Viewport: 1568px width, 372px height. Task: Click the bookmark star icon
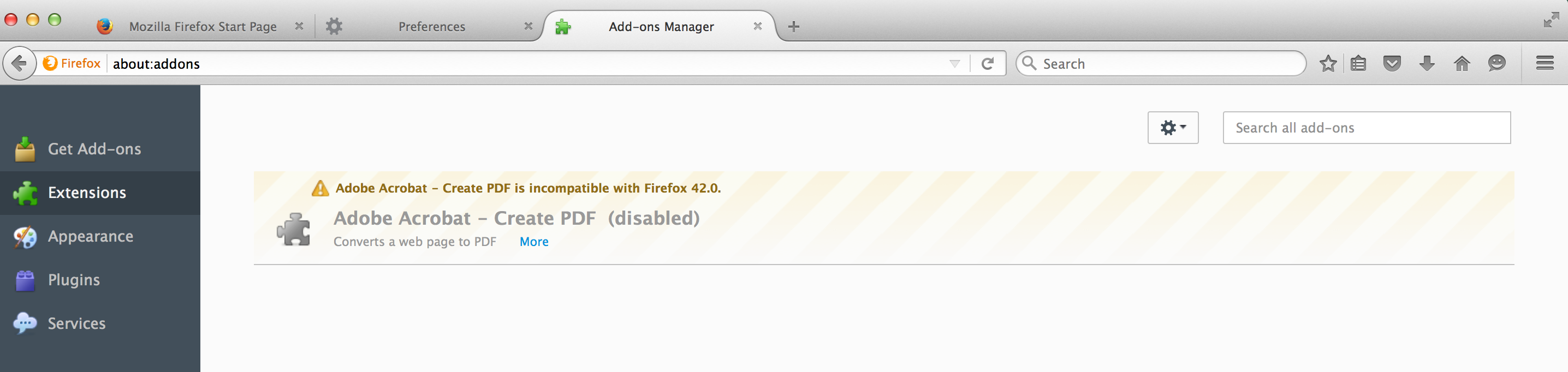tap(1328, 63)
